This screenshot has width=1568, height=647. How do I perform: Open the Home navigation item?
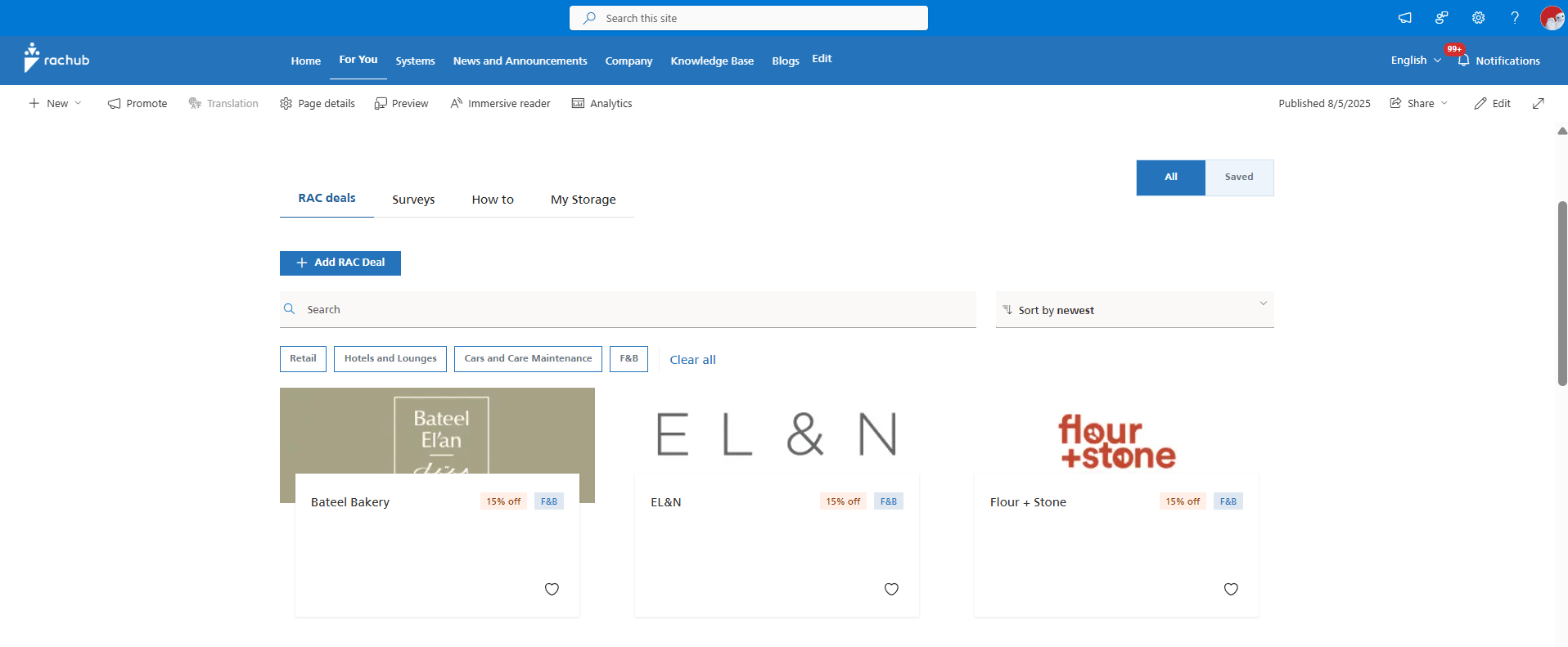305,61
